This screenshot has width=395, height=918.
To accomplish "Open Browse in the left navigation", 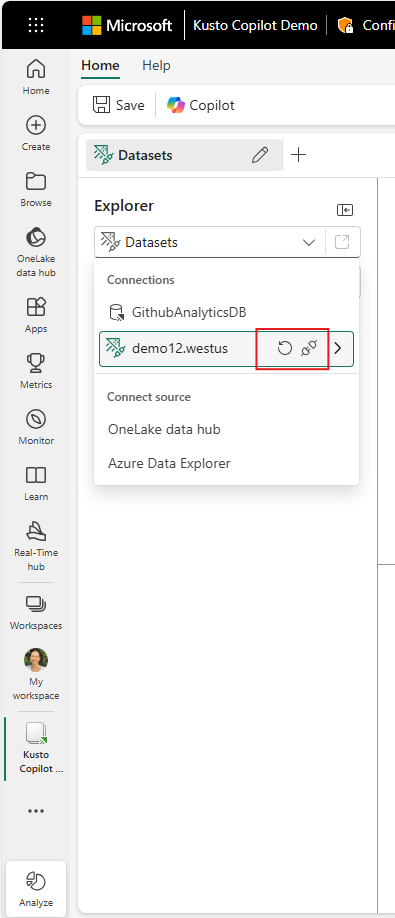I will coord(36,189).
